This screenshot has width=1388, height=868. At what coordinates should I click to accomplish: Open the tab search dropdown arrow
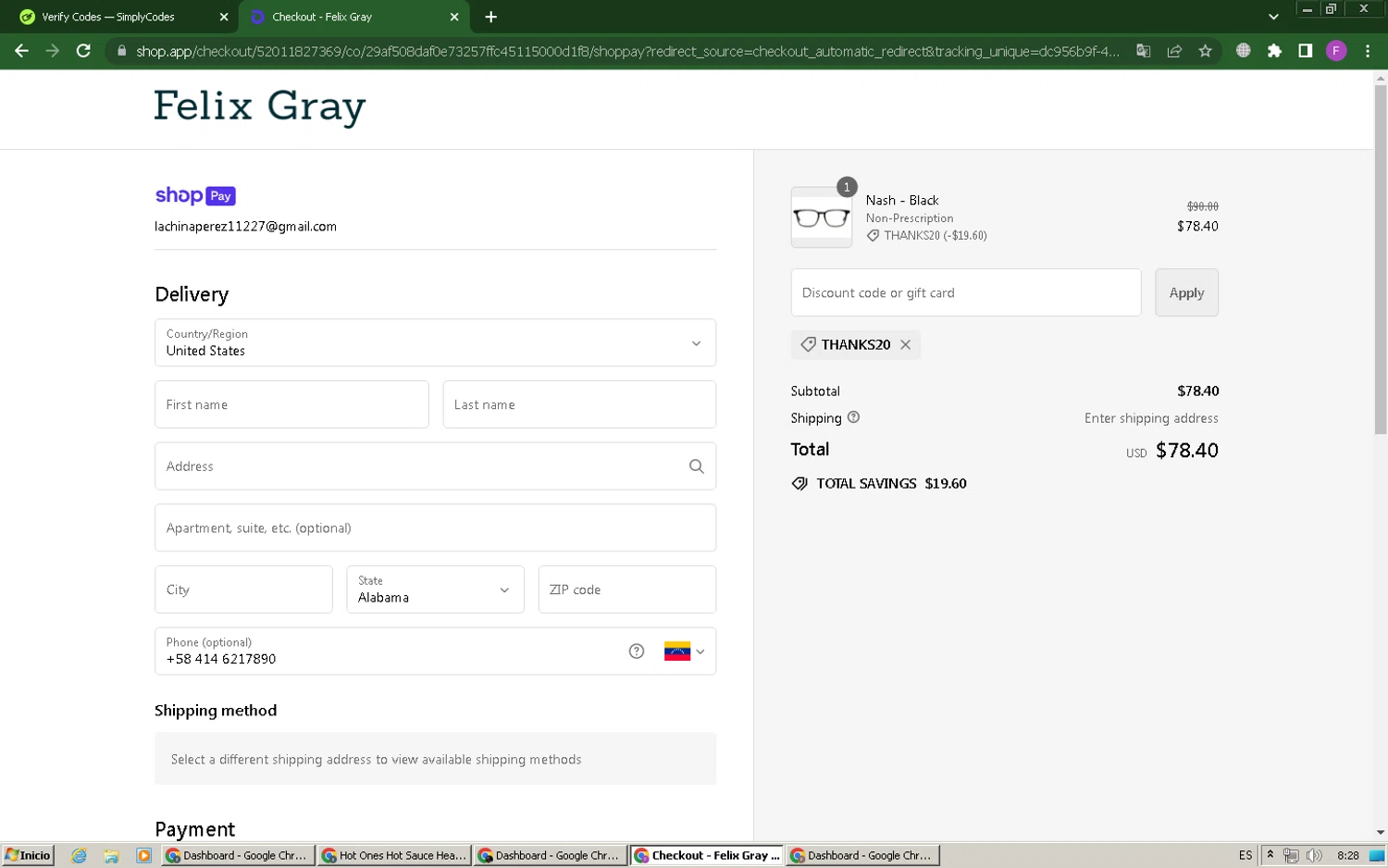[x=1273, y=17]
